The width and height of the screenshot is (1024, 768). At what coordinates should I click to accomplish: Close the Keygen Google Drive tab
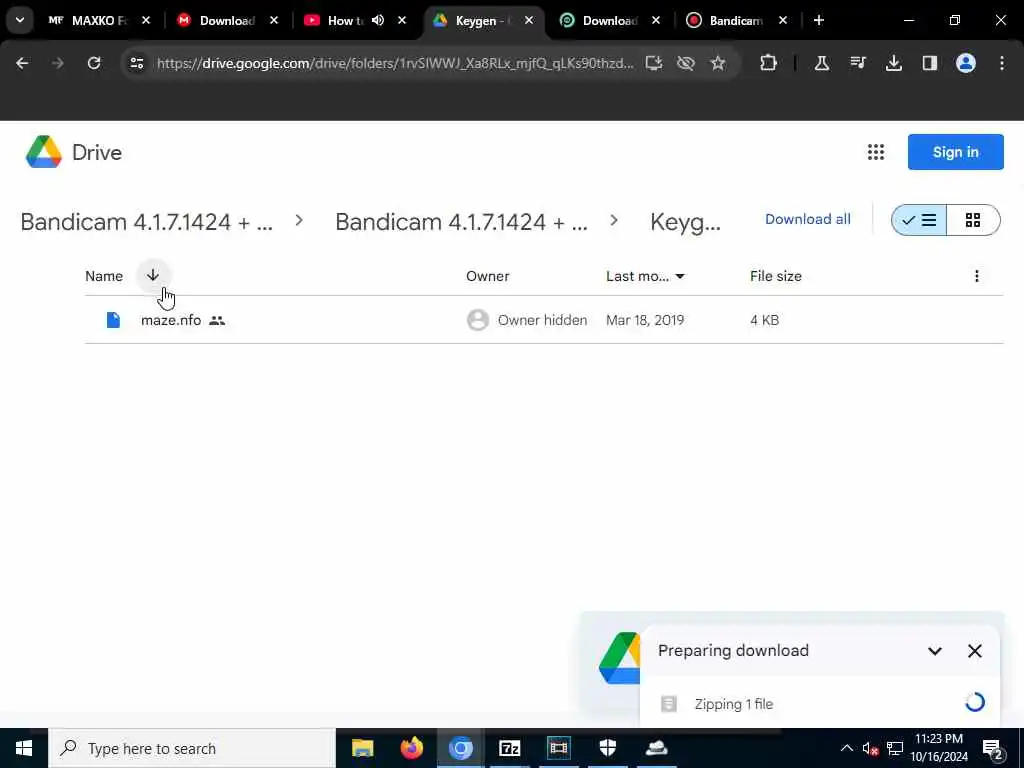point(529,20)
